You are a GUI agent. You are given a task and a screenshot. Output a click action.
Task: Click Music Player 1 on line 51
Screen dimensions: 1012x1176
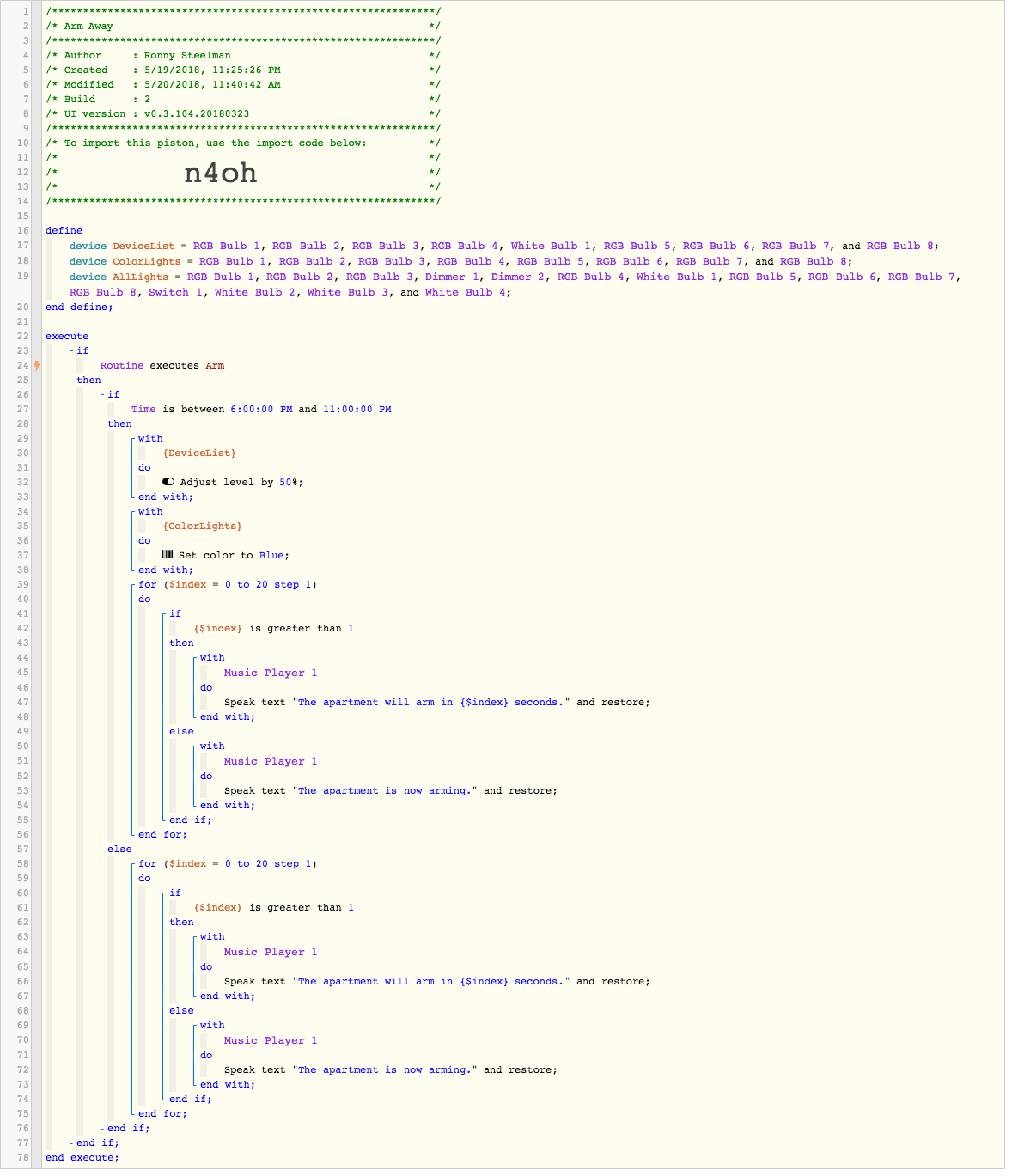271,762
